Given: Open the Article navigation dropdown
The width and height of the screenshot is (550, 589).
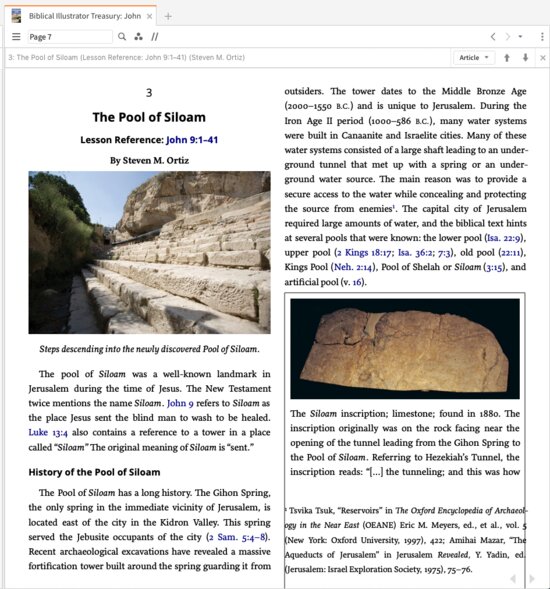Looking at the screenshot, I should [474, 57].
